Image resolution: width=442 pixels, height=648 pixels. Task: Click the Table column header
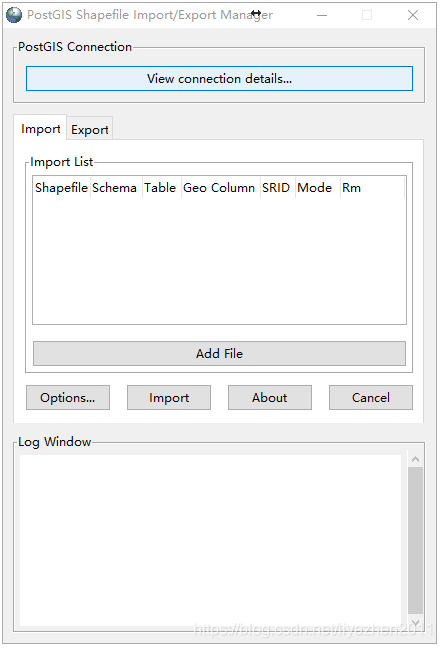point(160,188)
